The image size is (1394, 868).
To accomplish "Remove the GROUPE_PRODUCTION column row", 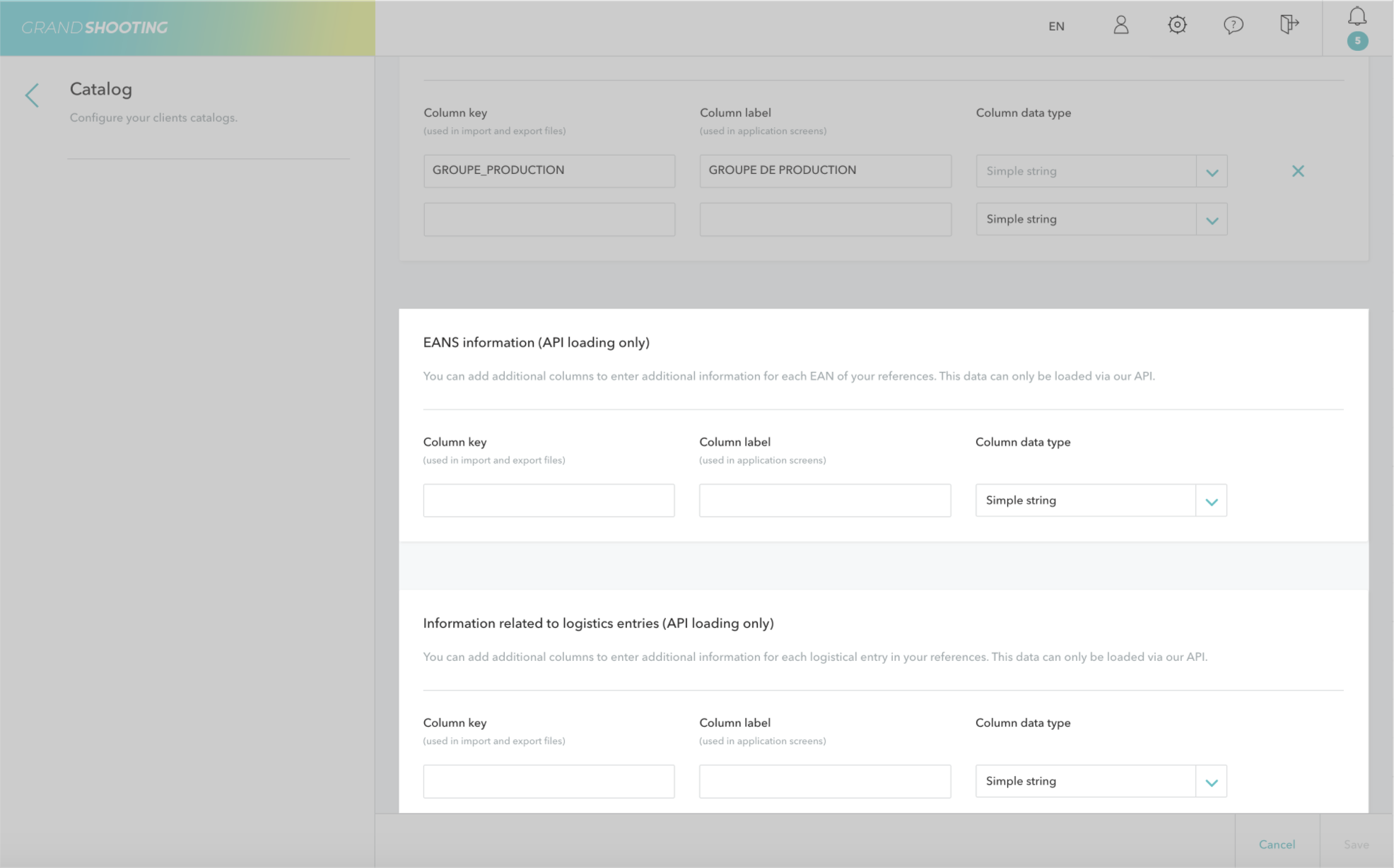I will (1298, 171).
